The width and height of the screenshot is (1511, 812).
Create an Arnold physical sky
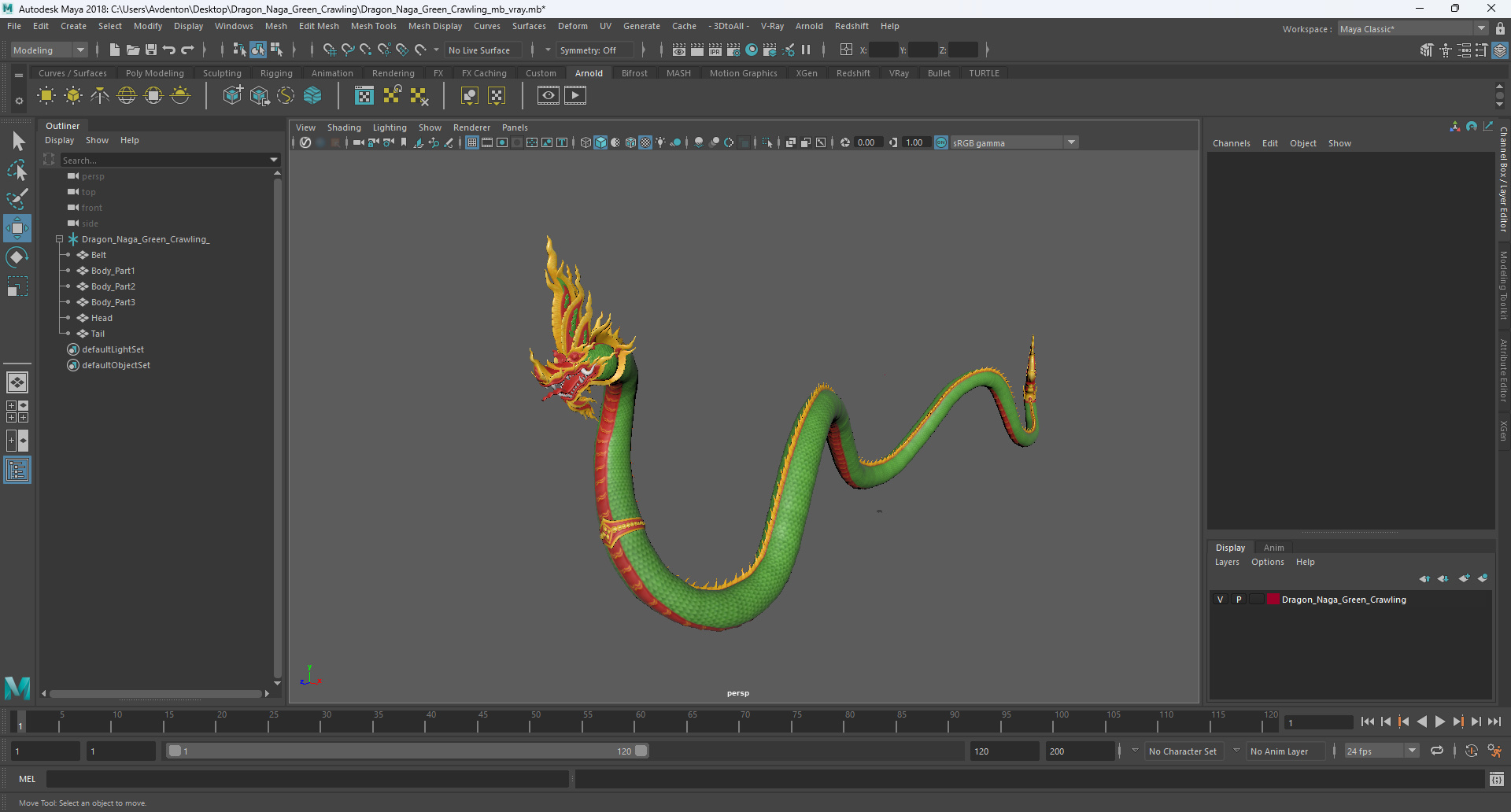coord(180,96)
